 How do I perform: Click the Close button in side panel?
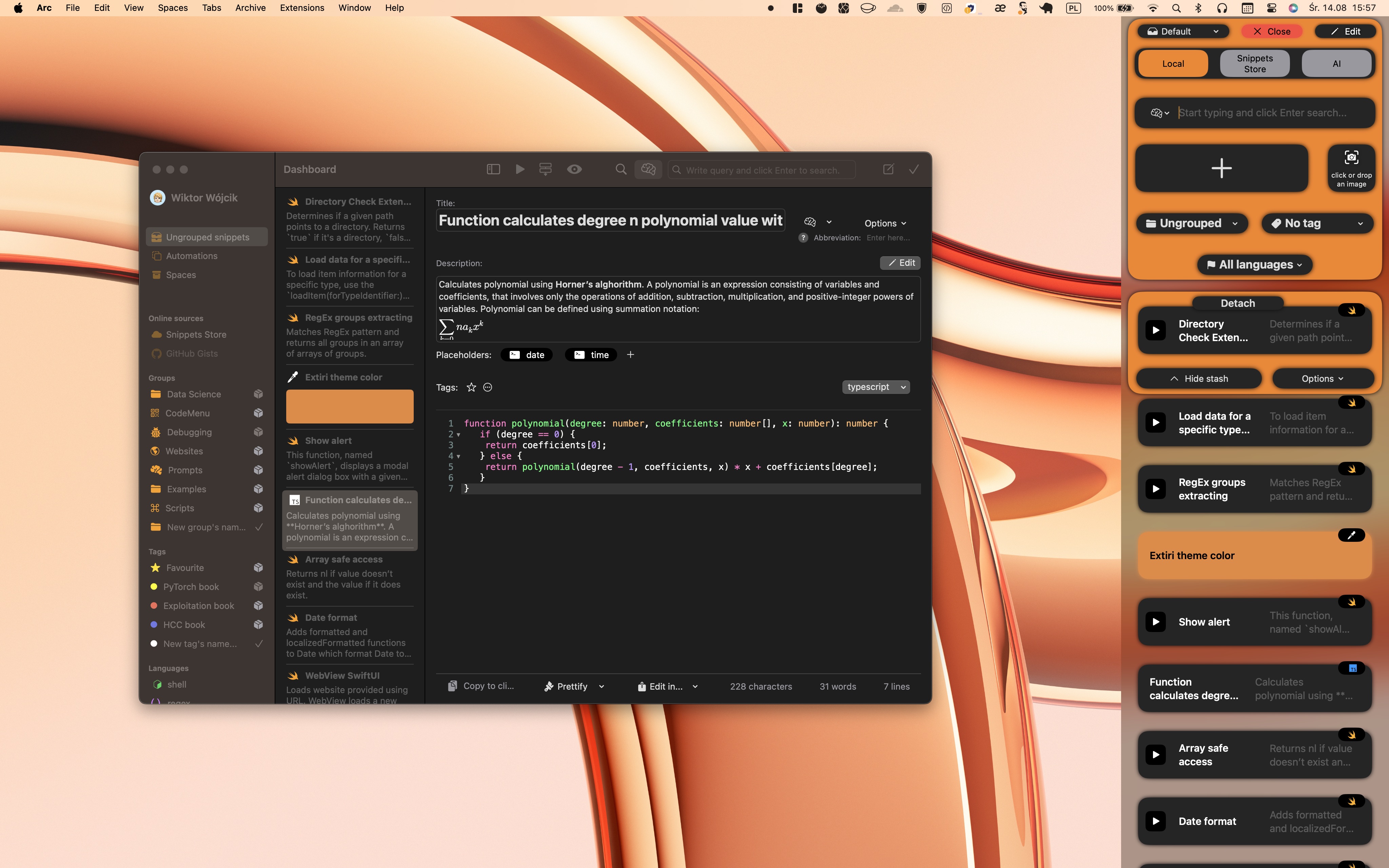pos(1271,32)
